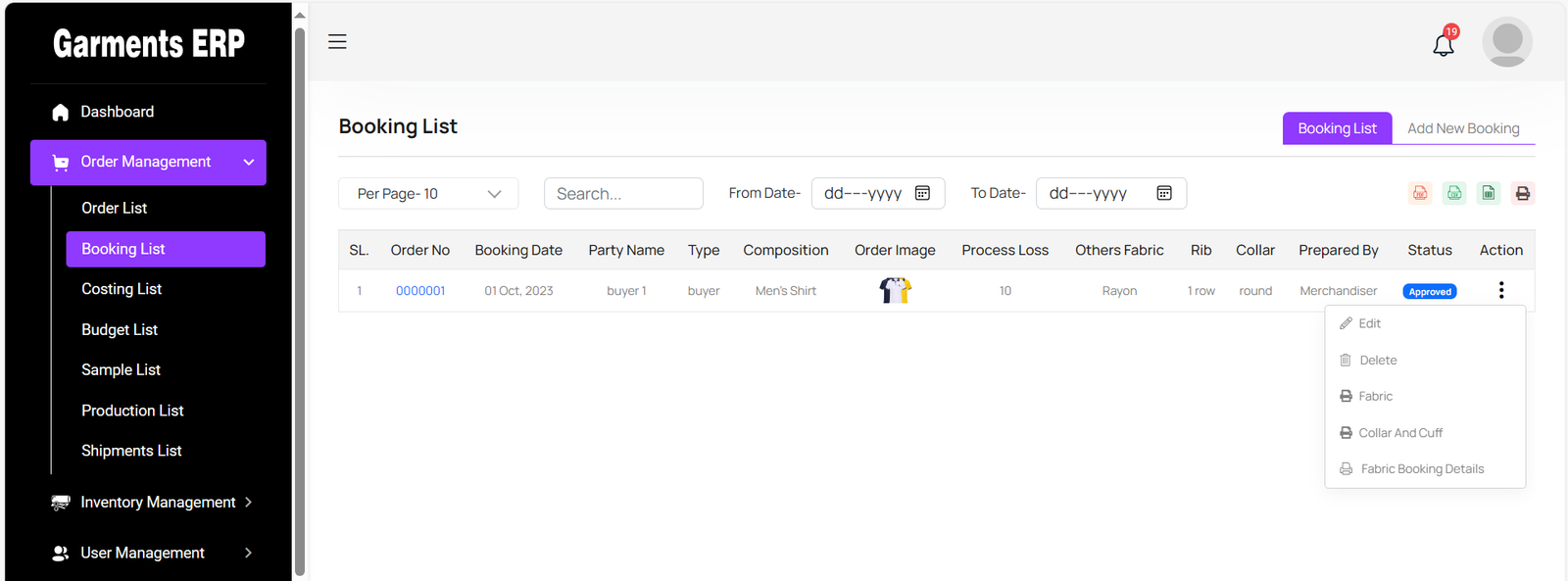Screen dimensions: 1568x581
Task: Open the To Date calendar picker
Action: [1164, 193]
